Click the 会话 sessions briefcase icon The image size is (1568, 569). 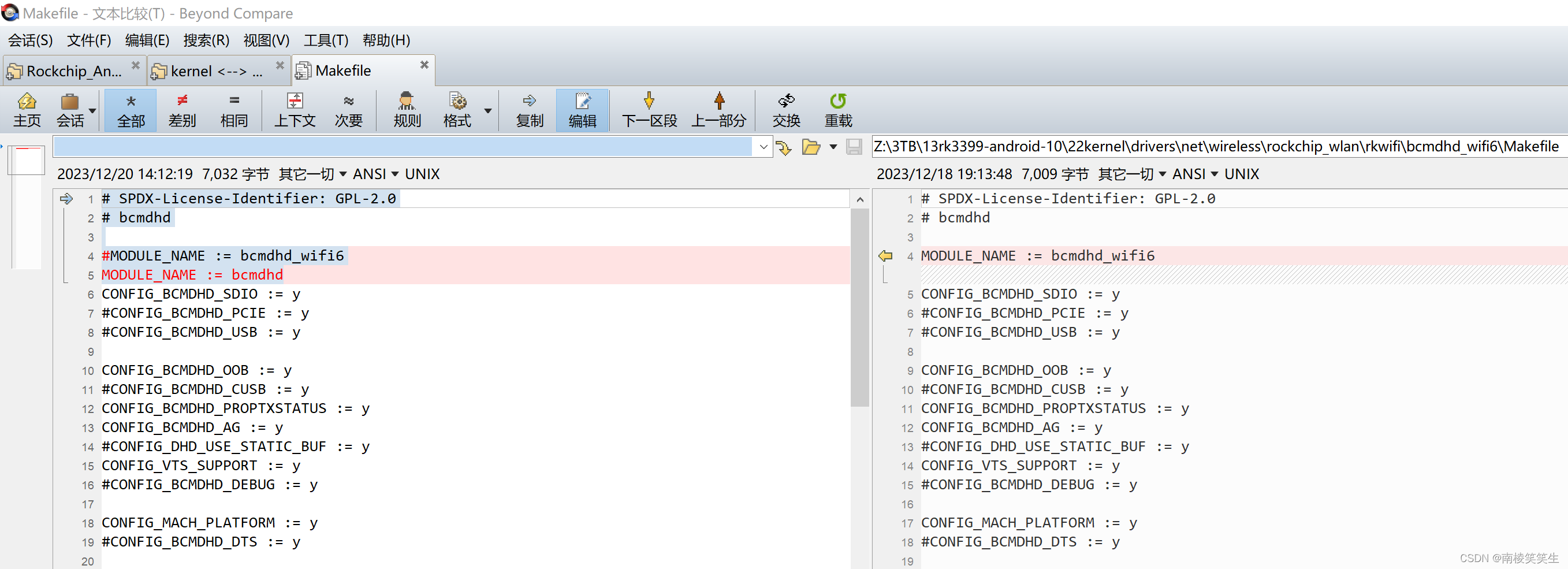point(70,110)
